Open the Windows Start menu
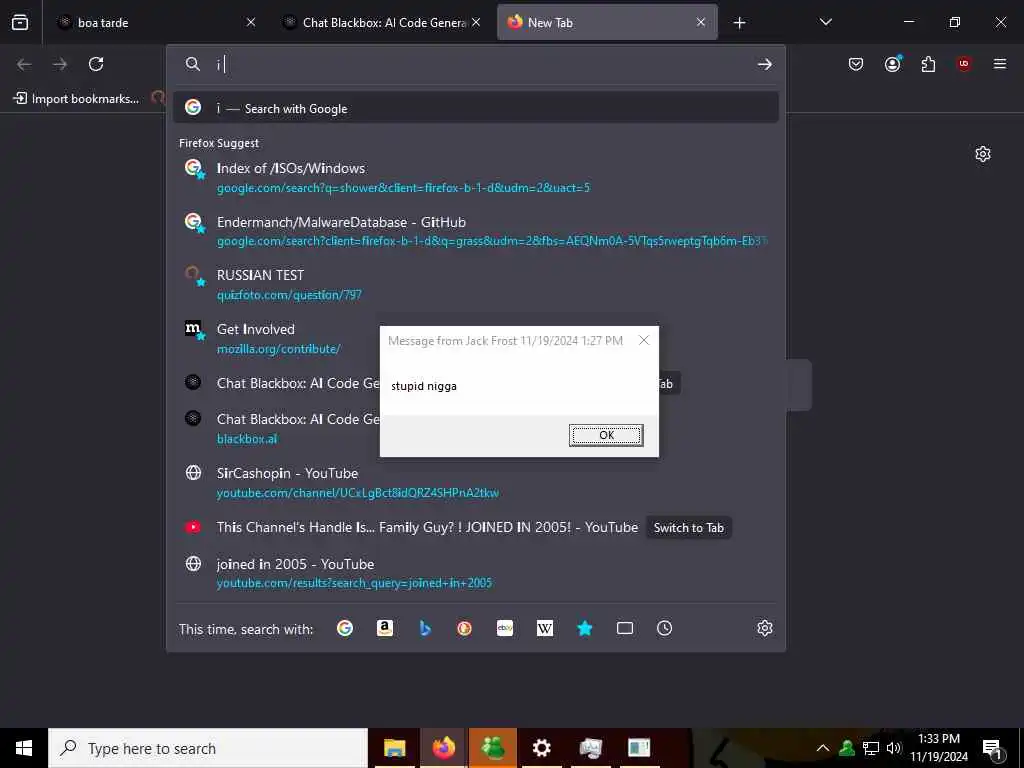The image size is (1024, 768). (x=24, y=748)
